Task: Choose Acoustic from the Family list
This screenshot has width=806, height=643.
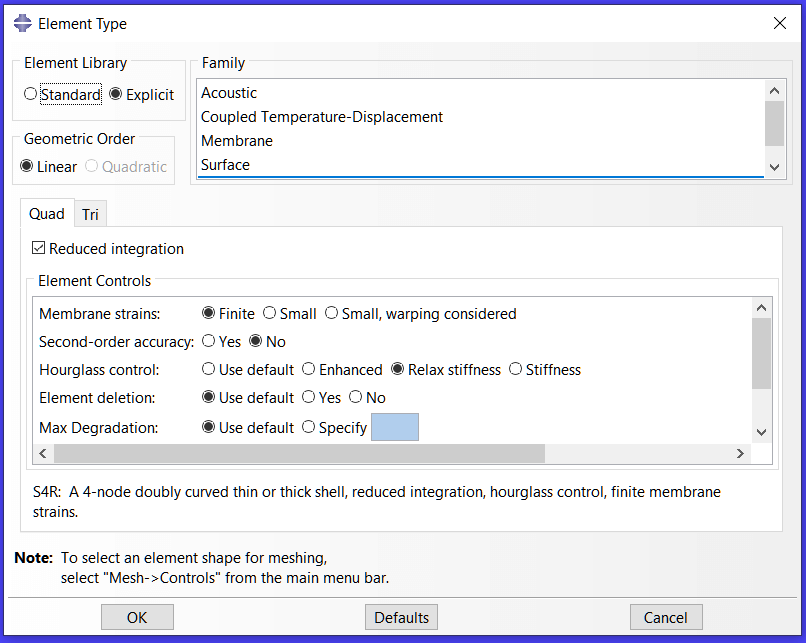Action: click(232, 92)
